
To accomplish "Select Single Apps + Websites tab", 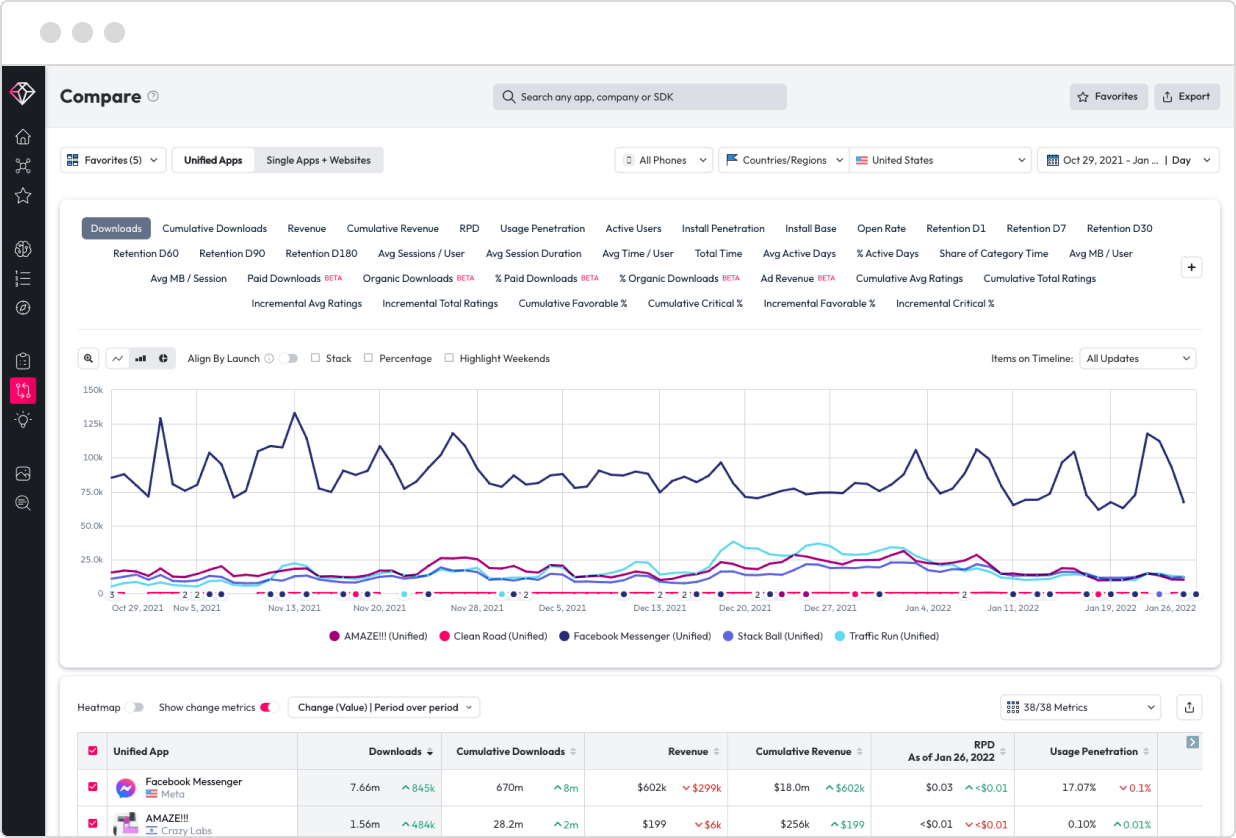I will [318, 160].
